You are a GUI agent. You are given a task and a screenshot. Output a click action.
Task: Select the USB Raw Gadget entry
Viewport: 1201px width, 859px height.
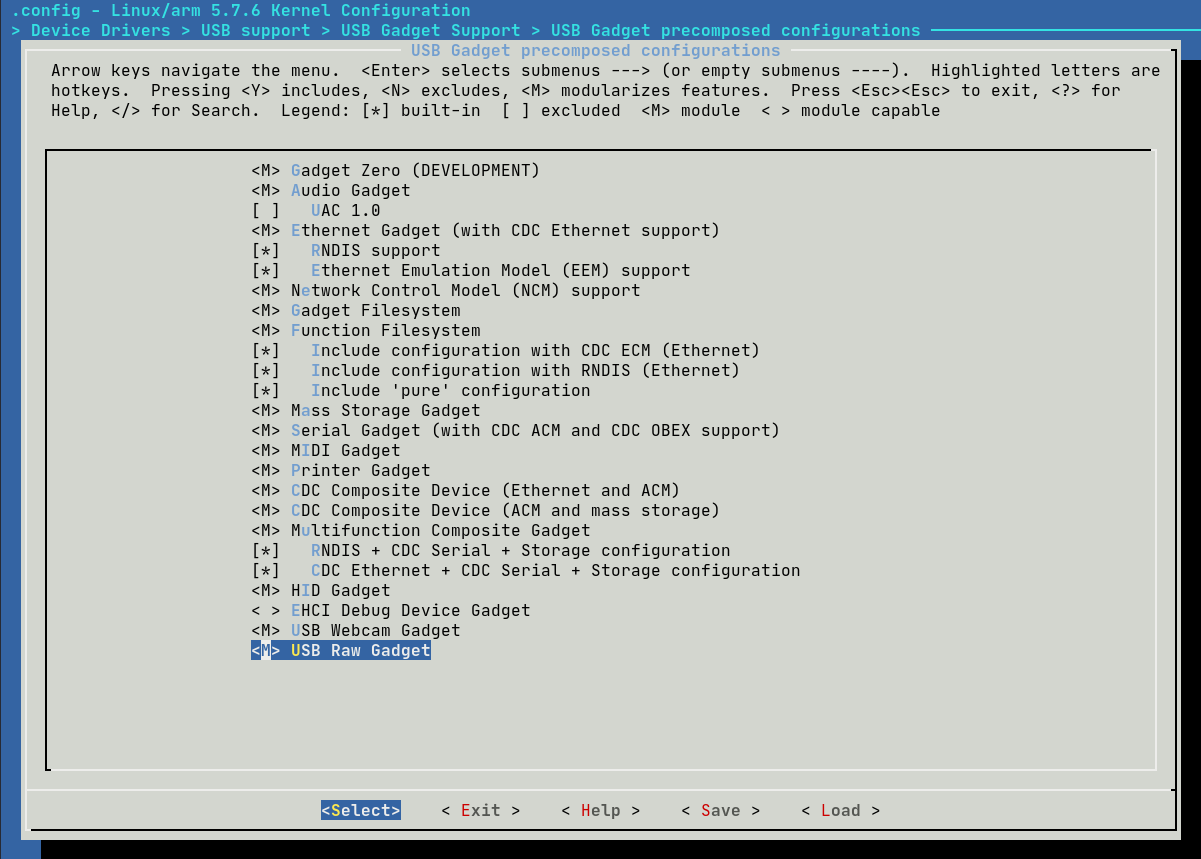[360, 650]
